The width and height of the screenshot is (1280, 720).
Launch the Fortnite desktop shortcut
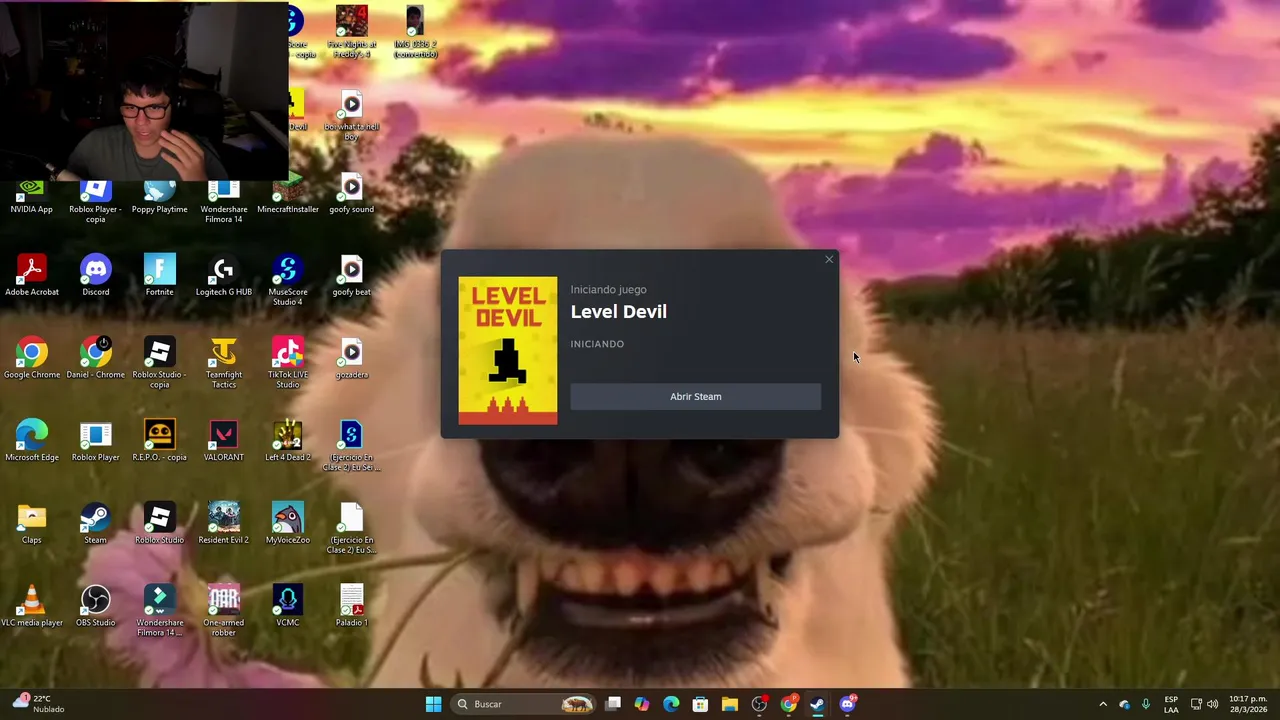pyautogui.click(x=160, y=277)
